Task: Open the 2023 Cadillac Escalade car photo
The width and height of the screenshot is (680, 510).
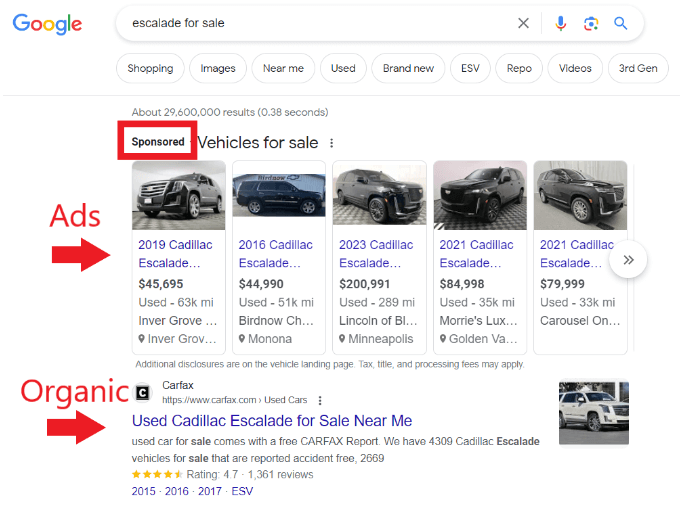Action: [x=380, y=196]
